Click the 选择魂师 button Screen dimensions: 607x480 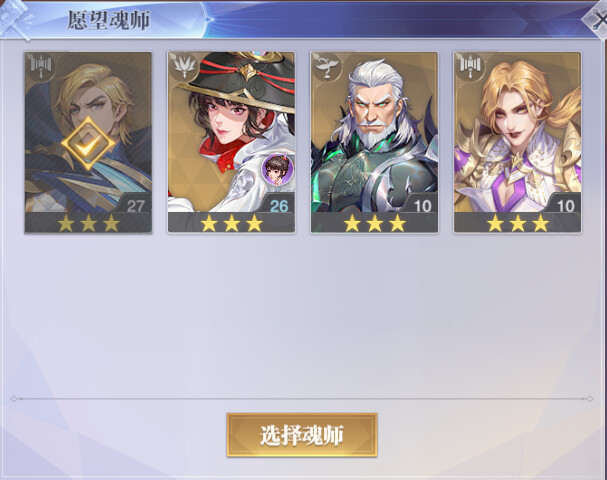click(x=302, y=435)
